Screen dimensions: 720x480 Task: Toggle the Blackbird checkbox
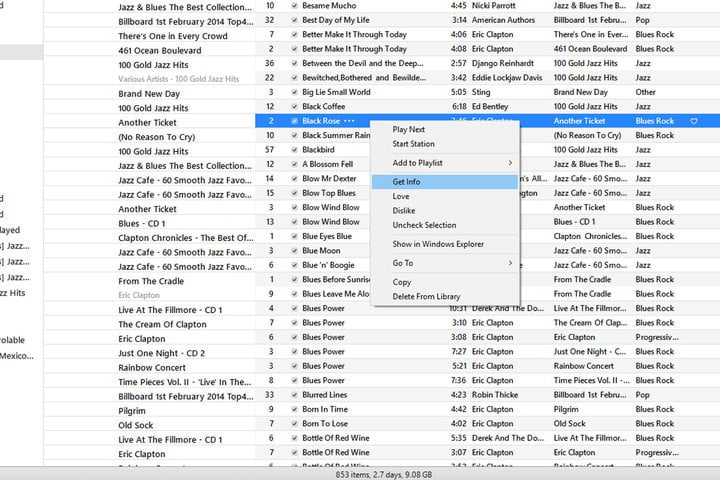(294, 150)
